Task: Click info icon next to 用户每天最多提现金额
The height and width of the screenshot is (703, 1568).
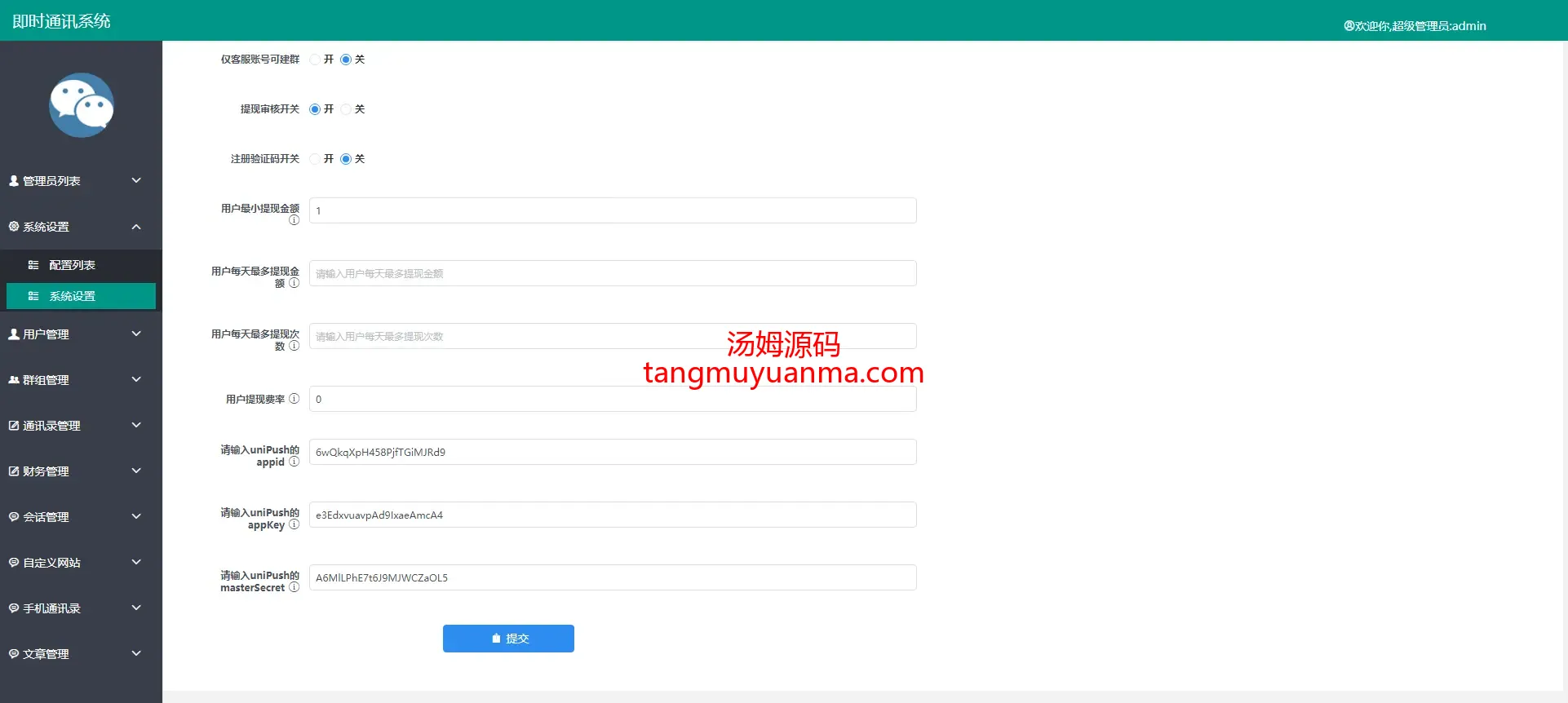Action: click(x=294, y=283)
